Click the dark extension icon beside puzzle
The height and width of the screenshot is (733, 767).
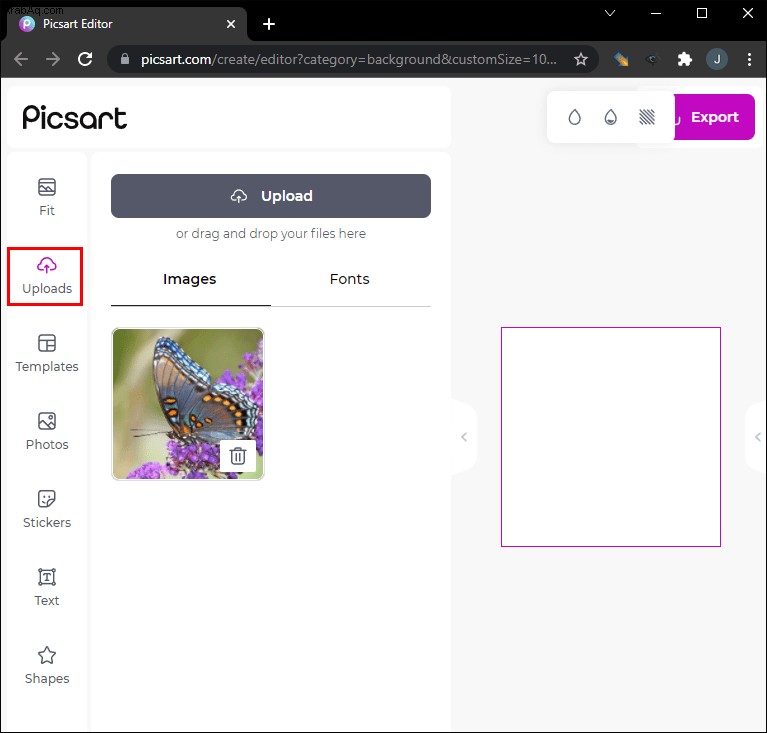[x=652, y=59]
